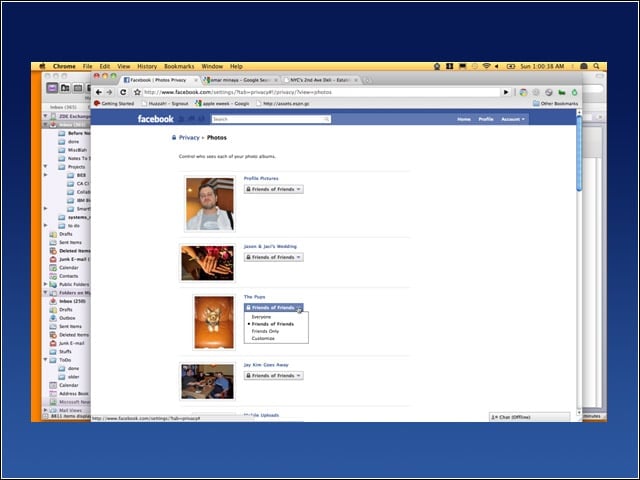Click the Time Machine clock icon in the menu bar
Screen dimensions: 640x480
pos(475,66)
